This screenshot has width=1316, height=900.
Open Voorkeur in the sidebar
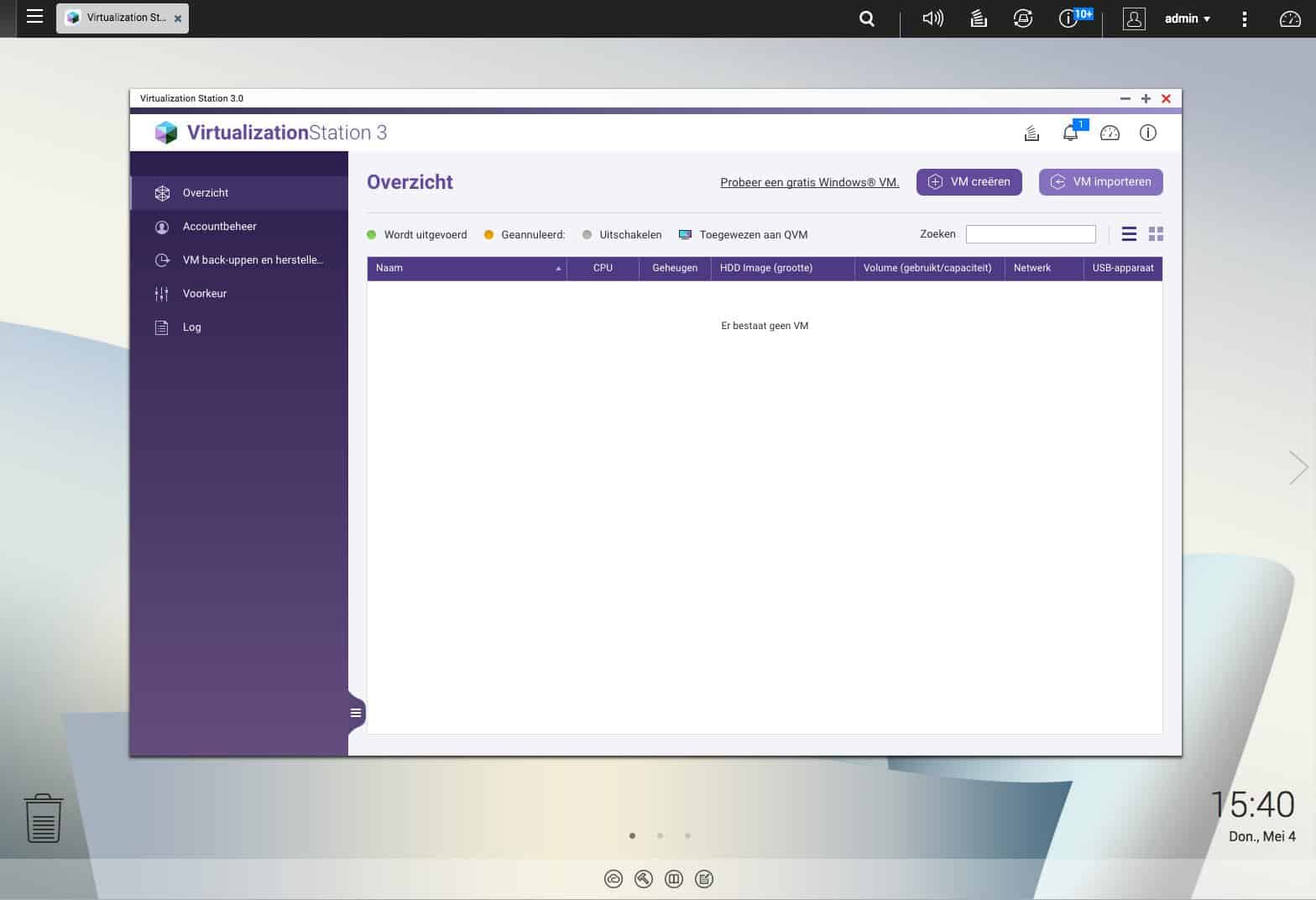[x=239, y=294]
